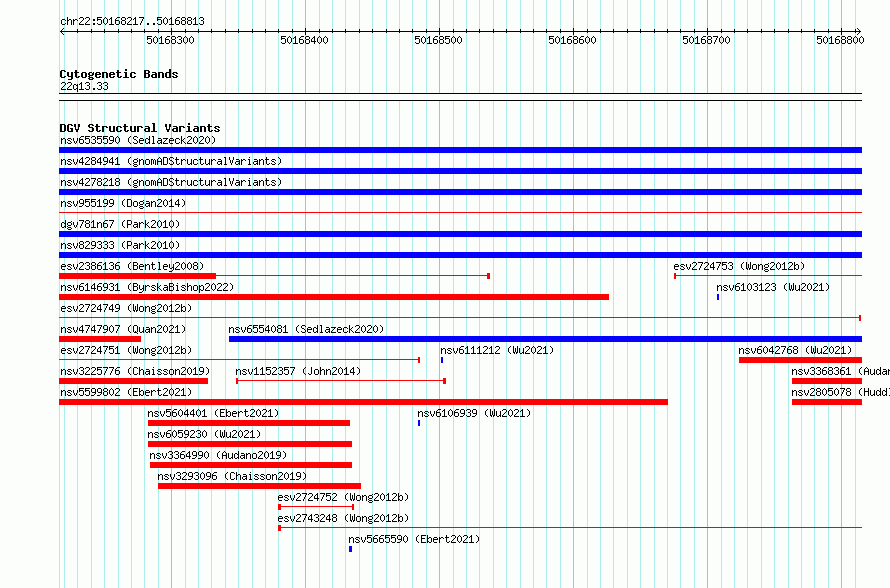The image size is (890, 588).
Task: Select the red bar under nsv5599802
Action: (x=363, y=402)
